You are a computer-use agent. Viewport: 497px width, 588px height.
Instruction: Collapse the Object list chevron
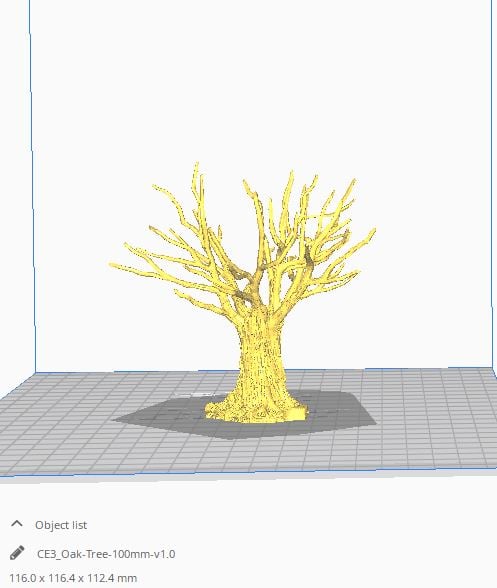point(17,524)
